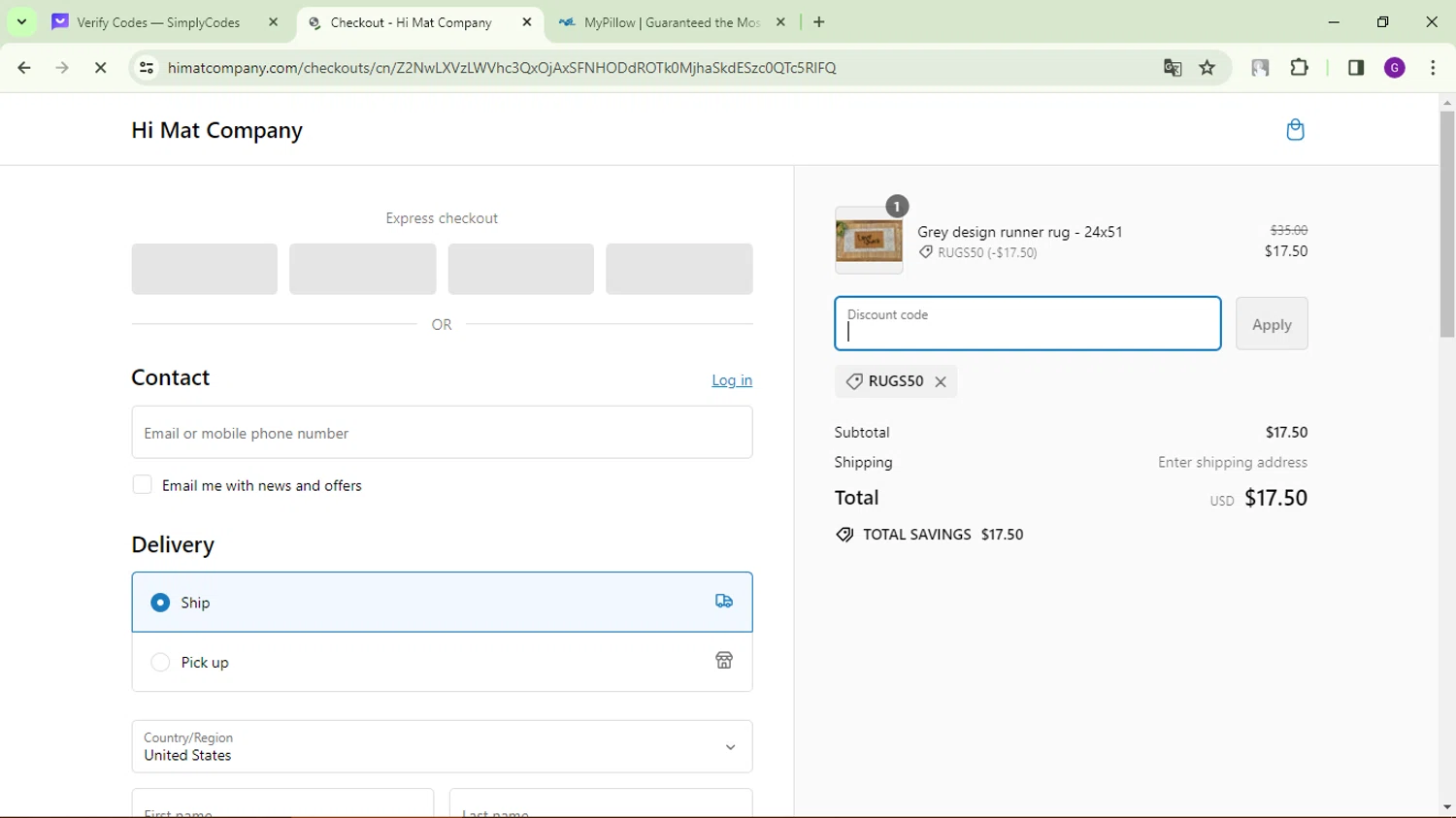
Task: Close the Checkout - Hi Mat Company tab
Action: (527, 22)
